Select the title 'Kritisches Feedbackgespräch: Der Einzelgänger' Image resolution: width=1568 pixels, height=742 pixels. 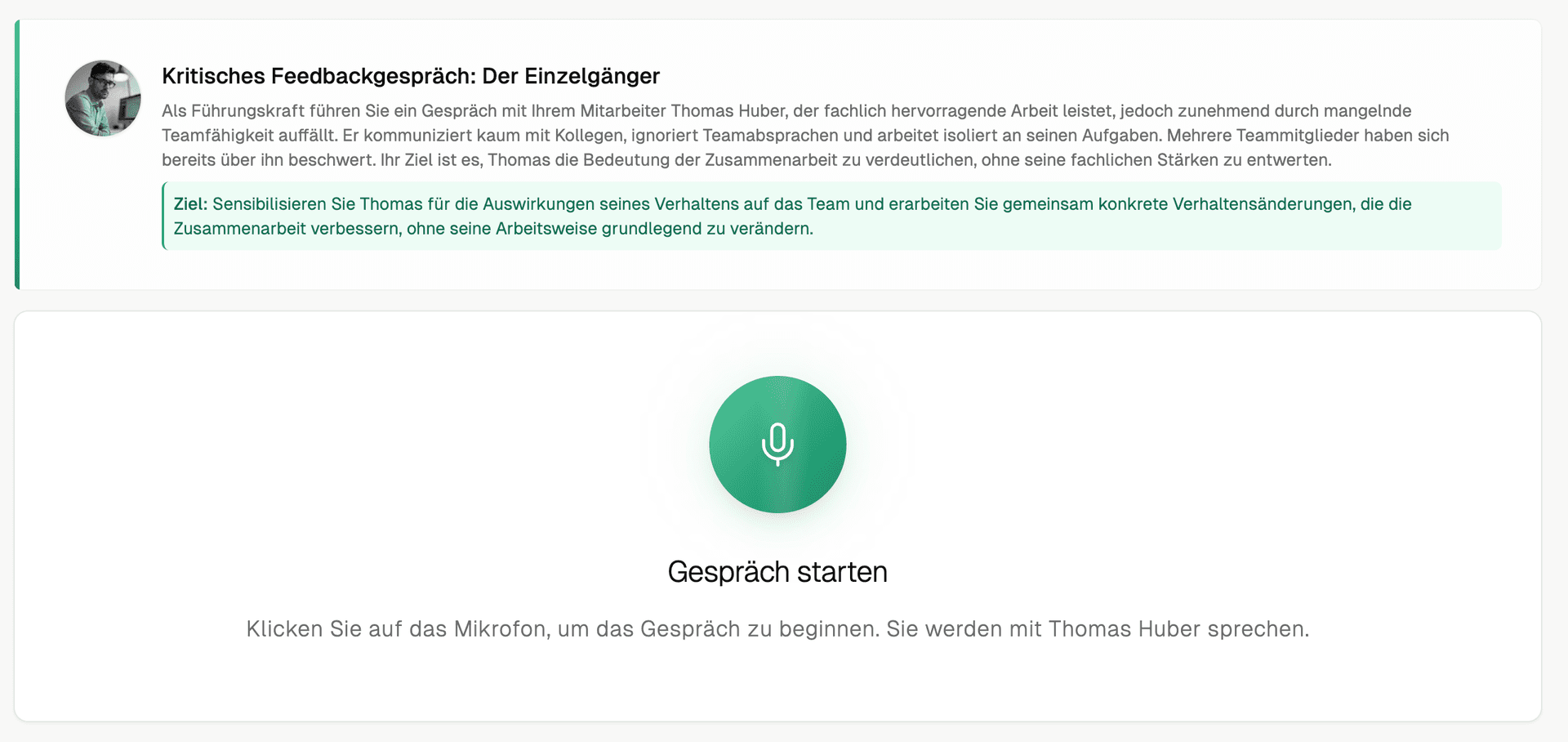click(410, 76)
